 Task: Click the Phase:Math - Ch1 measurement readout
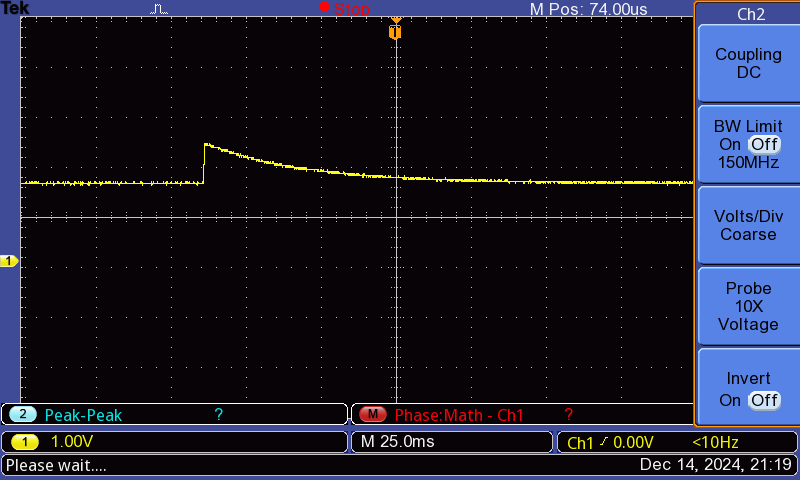[459, 415]
